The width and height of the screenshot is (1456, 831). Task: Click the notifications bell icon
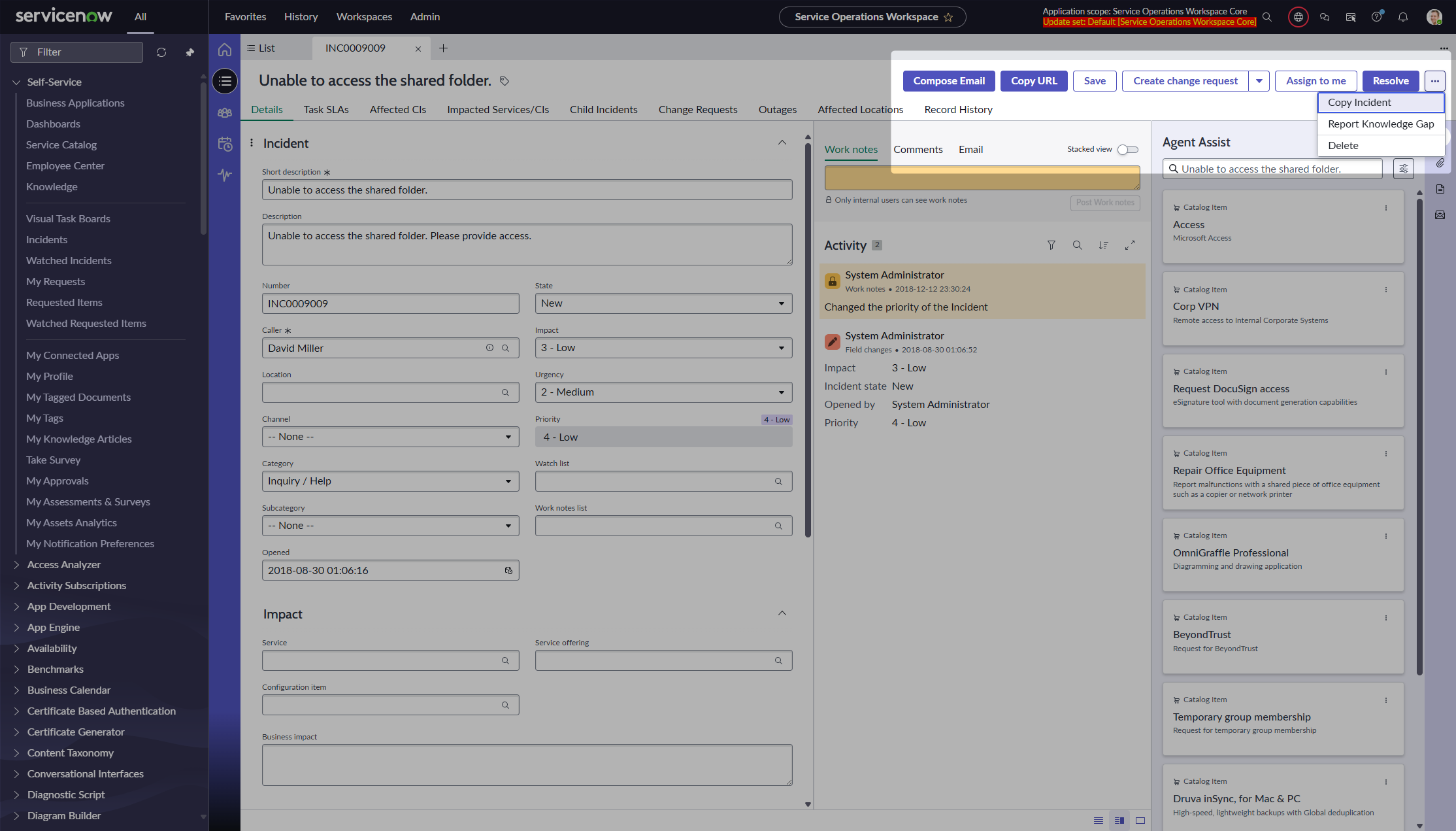pyautogui.click(x=1402, y=17)
